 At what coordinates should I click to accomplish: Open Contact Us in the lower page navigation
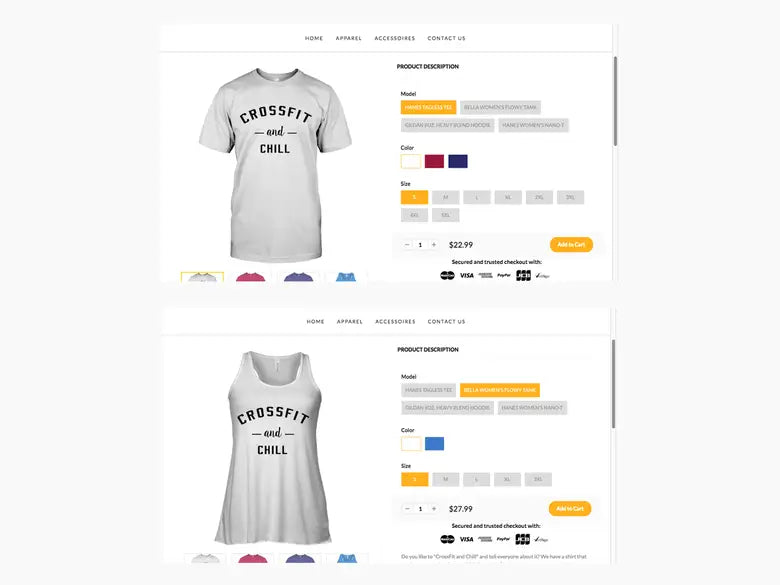coord(447,322)
